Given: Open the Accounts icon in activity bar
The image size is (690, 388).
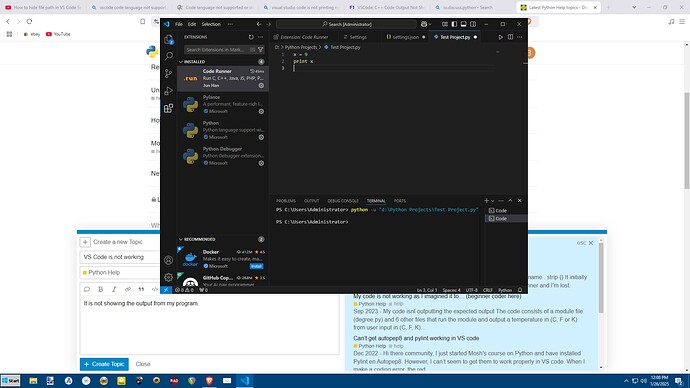Looking at the screenshot, I should pyautogui.click(x=169, y=260).
